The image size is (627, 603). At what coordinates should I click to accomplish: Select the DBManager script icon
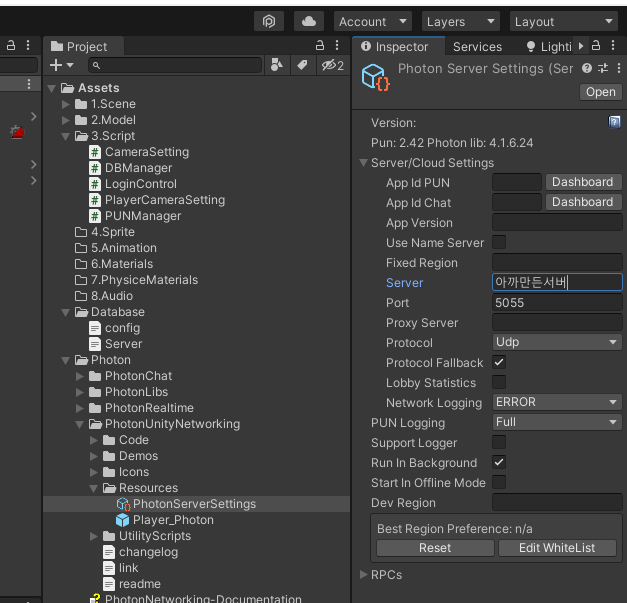click(95, 168)
